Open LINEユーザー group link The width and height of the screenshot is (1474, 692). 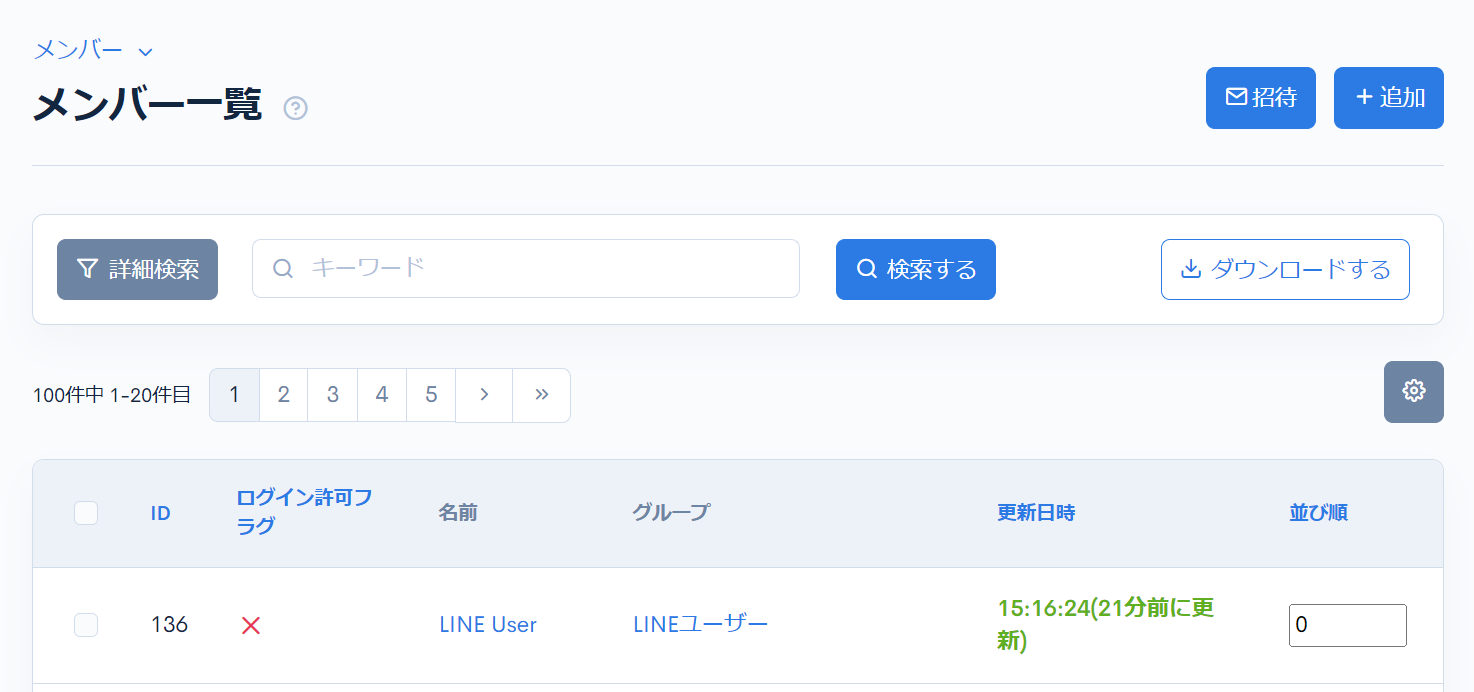coord(701,625)
